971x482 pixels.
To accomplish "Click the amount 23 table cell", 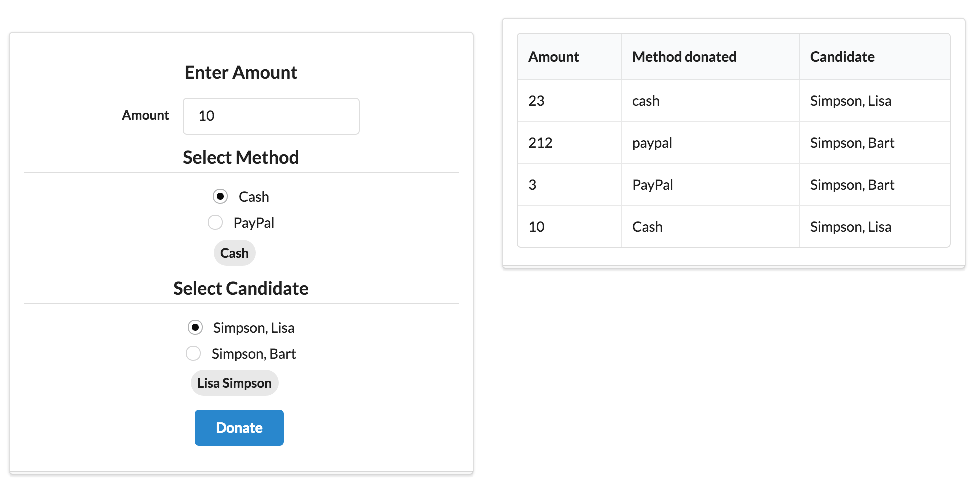I will click(x=536, y=101).
